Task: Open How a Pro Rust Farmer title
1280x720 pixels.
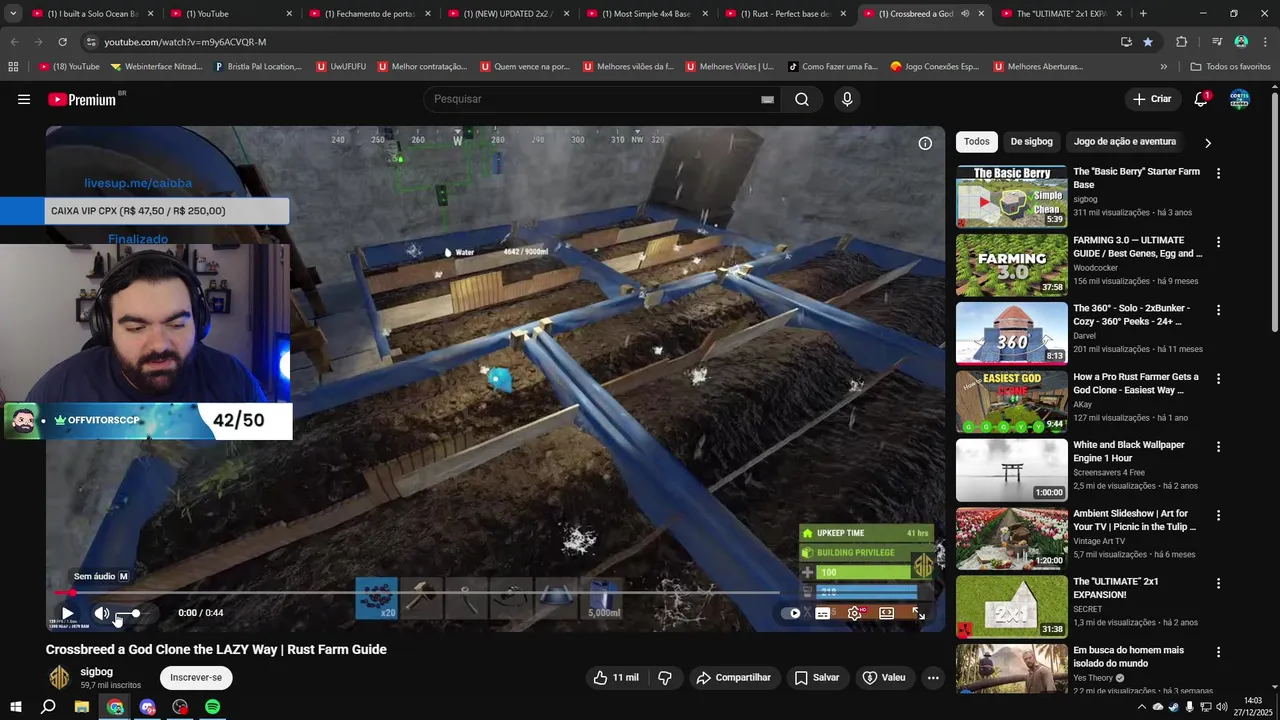Action: pos(1135,383)
